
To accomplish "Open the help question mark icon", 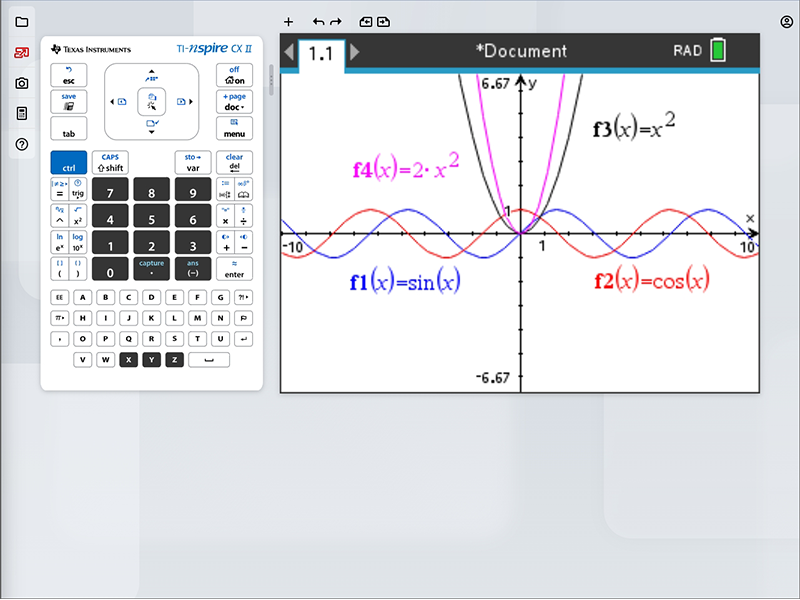I will click(x=22, y=145).
